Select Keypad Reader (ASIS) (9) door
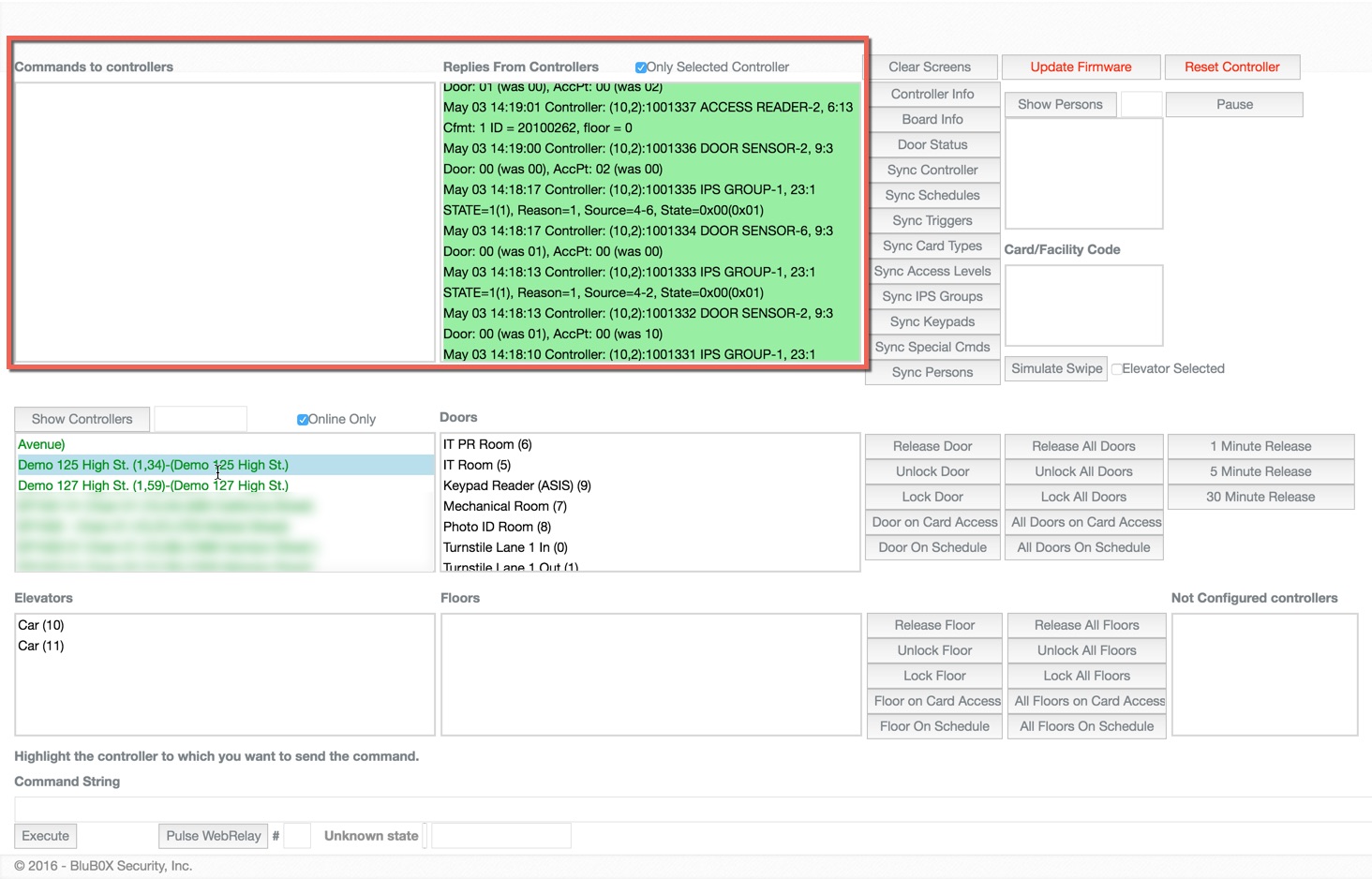The height and width of the screenshot is (879, 1372). click(x=517, y=485)
